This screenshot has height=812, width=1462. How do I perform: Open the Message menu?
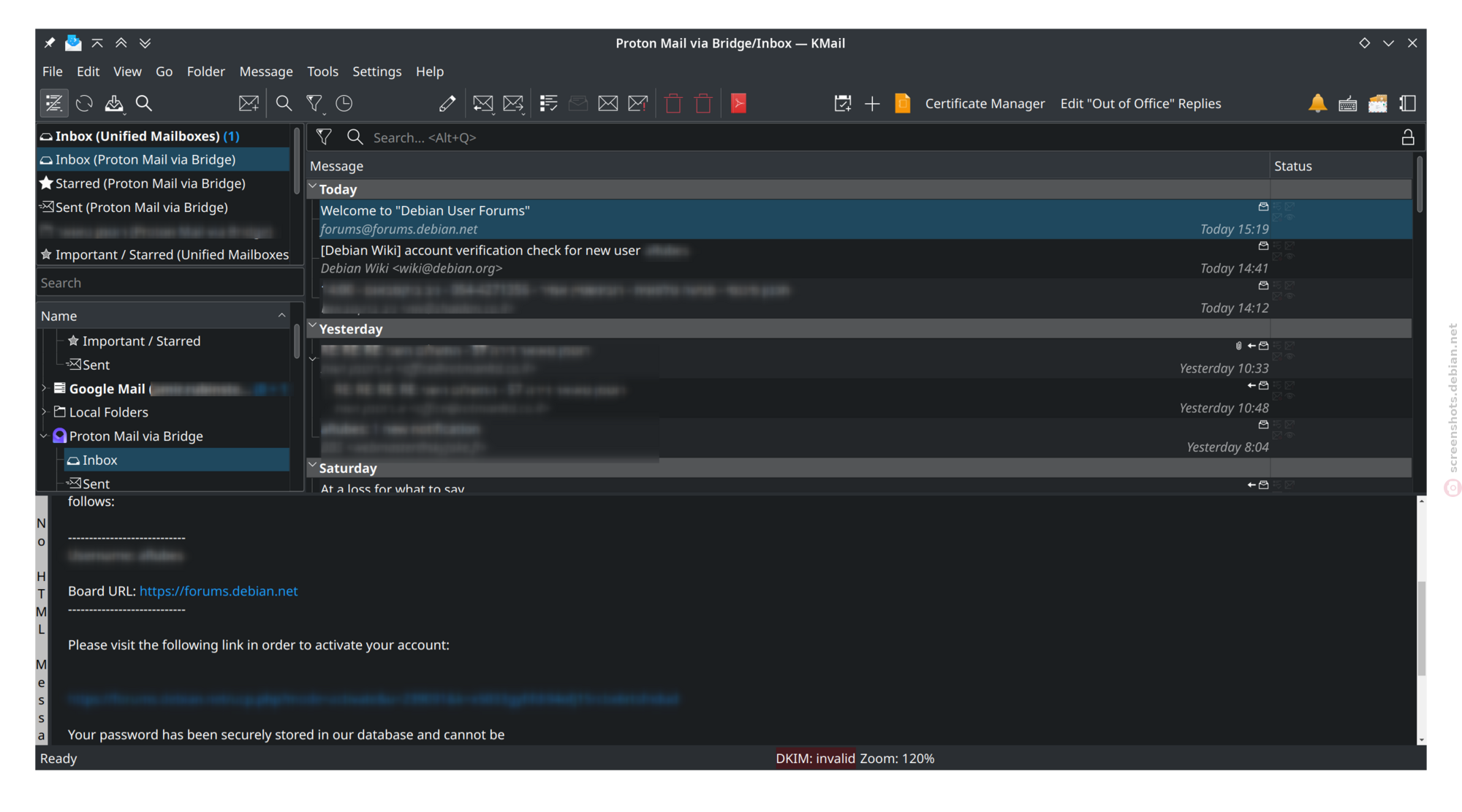coord(266,72)
